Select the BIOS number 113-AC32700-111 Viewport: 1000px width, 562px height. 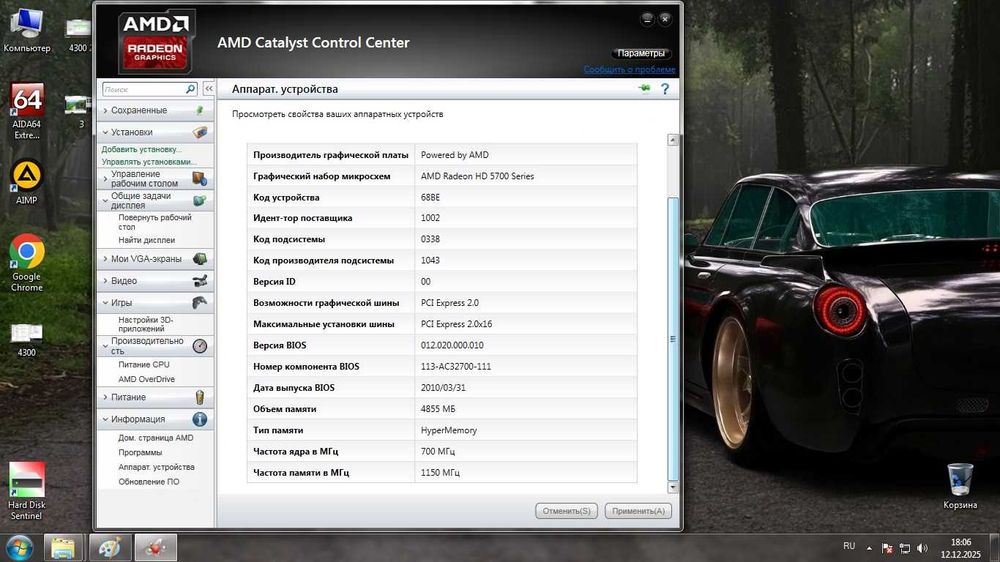456,367
